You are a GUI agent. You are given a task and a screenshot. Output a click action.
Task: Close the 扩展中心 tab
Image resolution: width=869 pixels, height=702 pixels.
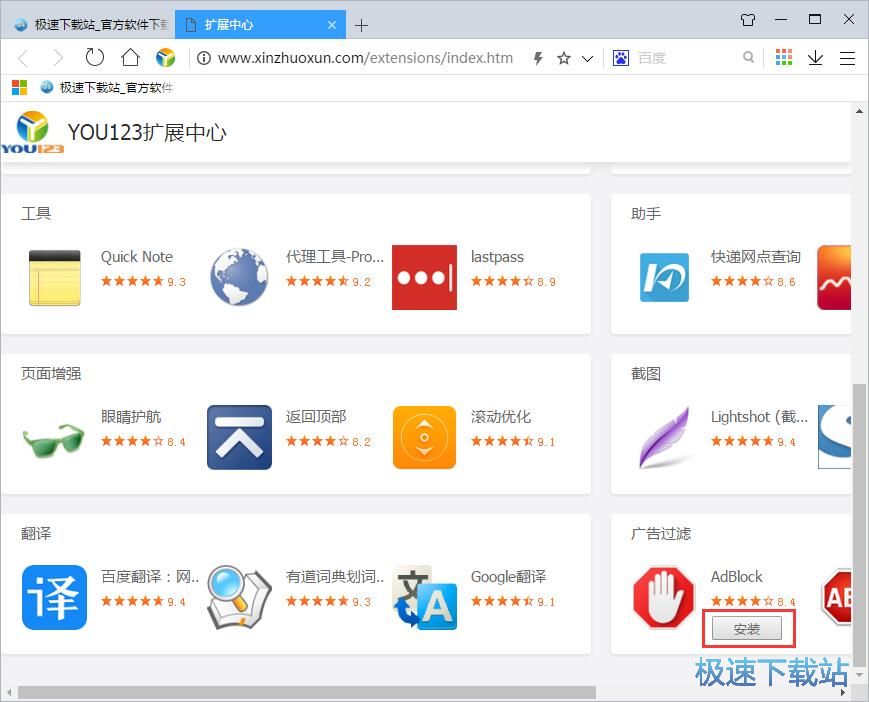point(332,25)
